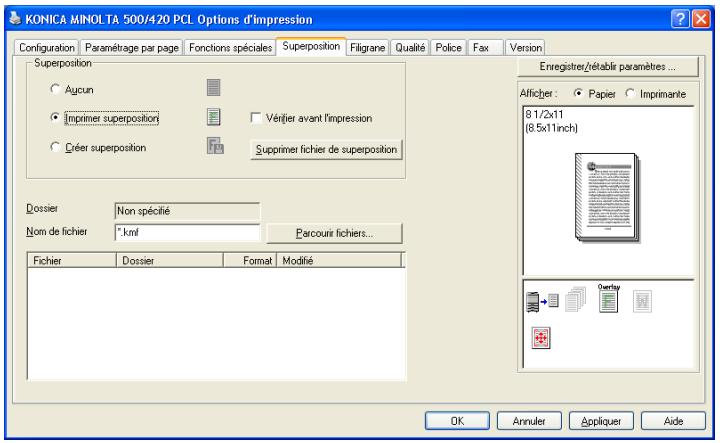Select the Aucun radio button
This screenshot has width=720, height=443.
pos(55,89)
